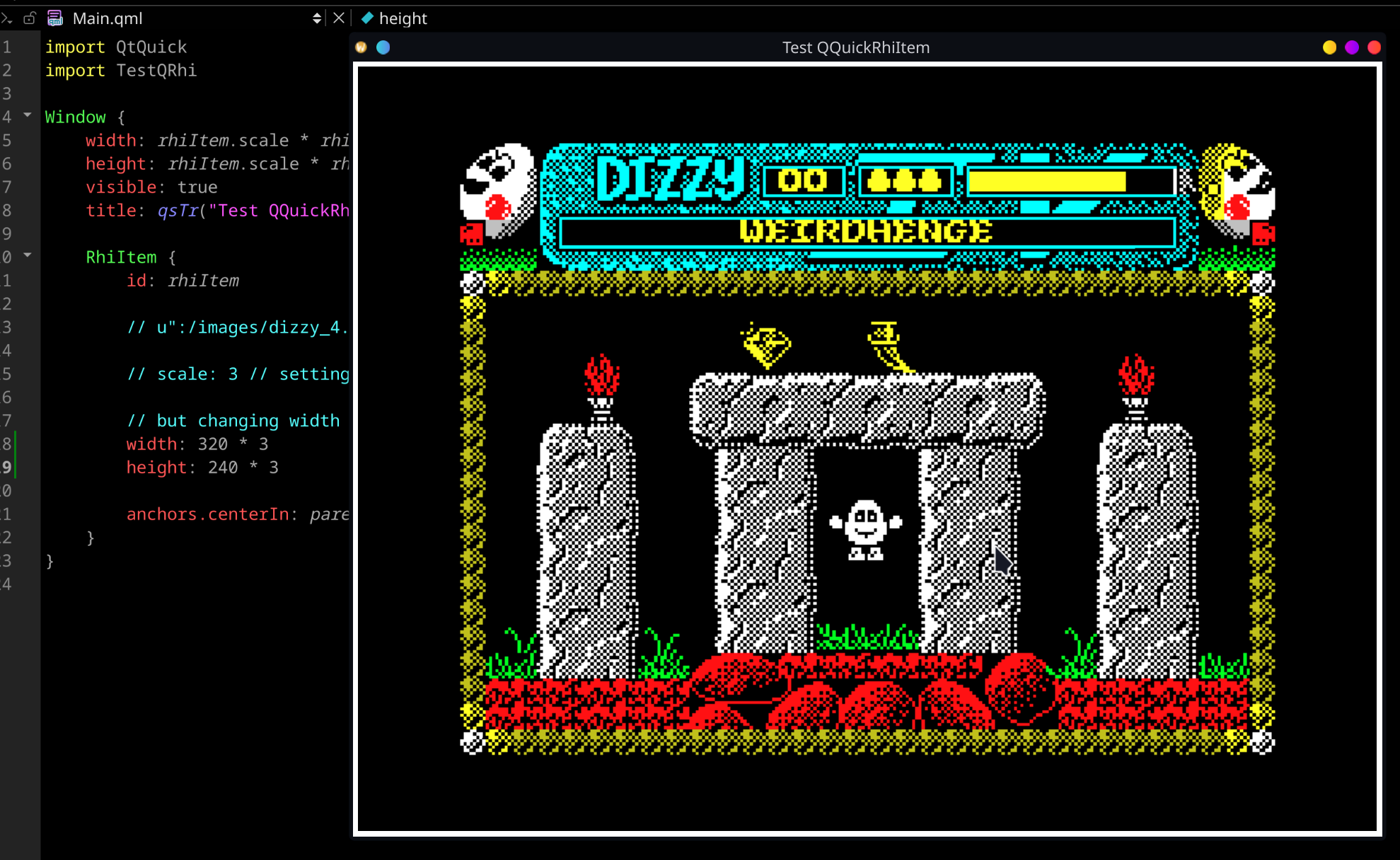Click the blue property diamond icon
1400x860 pixels.
(367, 18)
